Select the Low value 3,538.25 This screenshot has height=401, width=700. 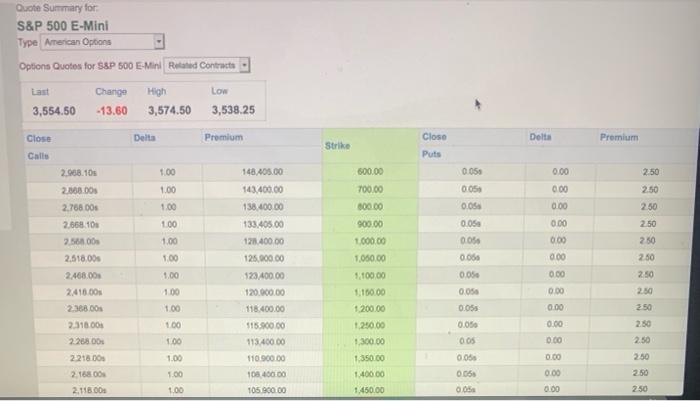(233, 110)
